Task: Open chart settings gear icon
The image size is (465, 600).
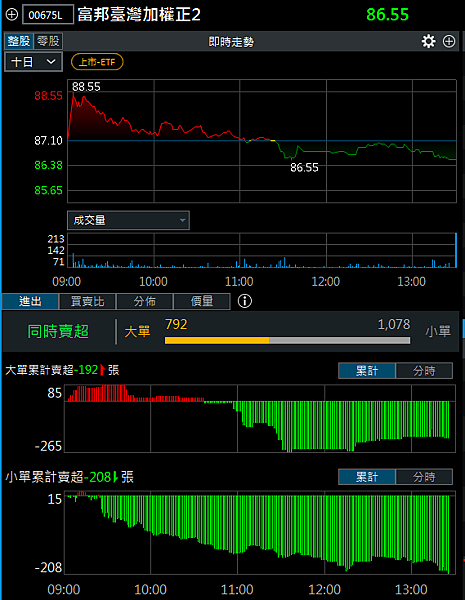Action: pos(428,41)
